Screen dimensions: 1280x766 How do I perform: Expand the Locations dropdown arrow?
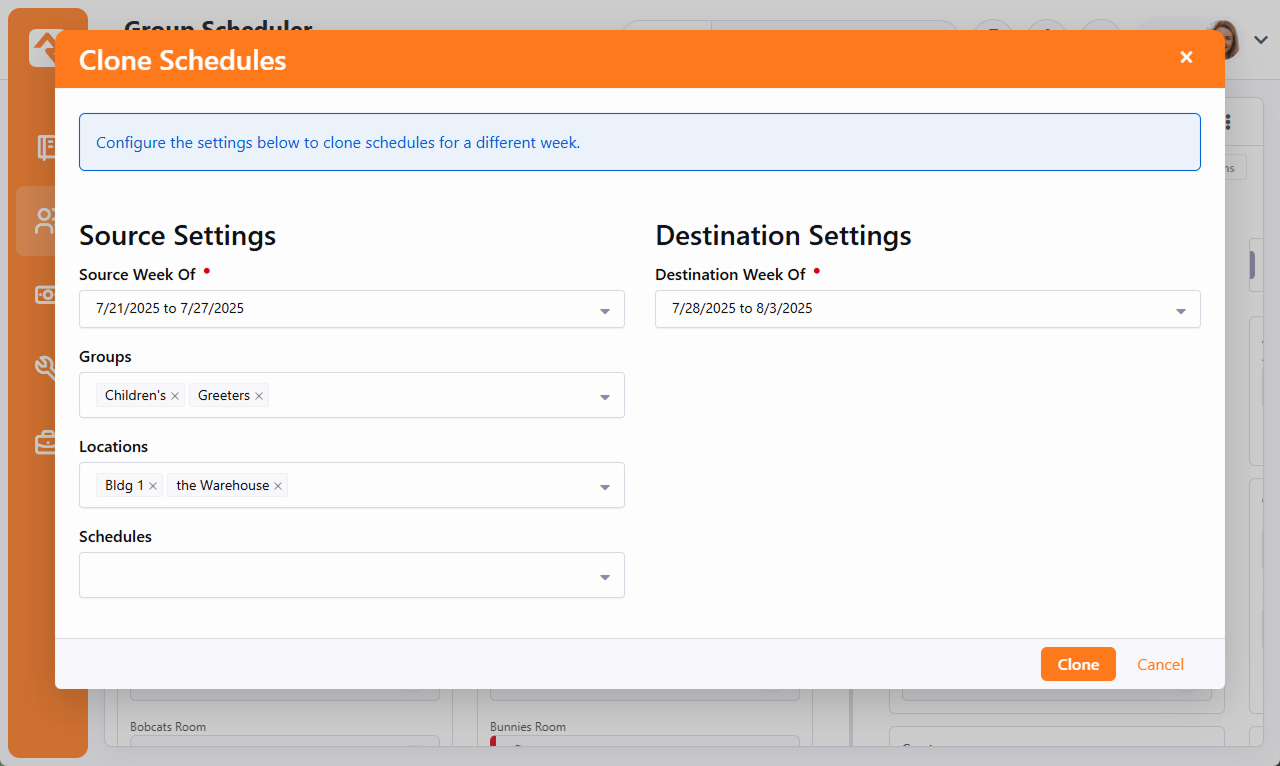pos(604,487)
